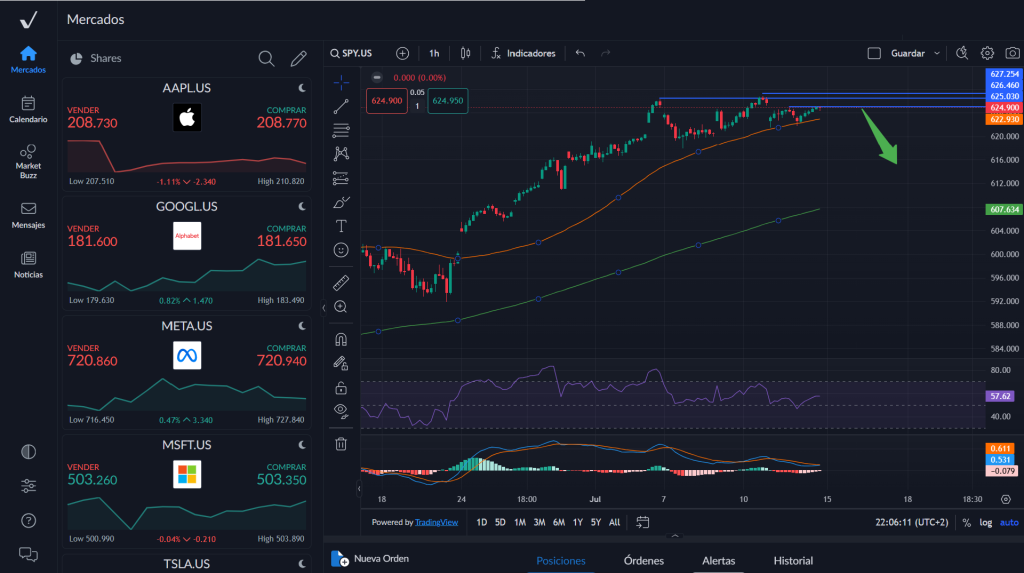Open the Market Buzz section
1024x573 pixels.
pyautogui.click(x=28, y=161)
